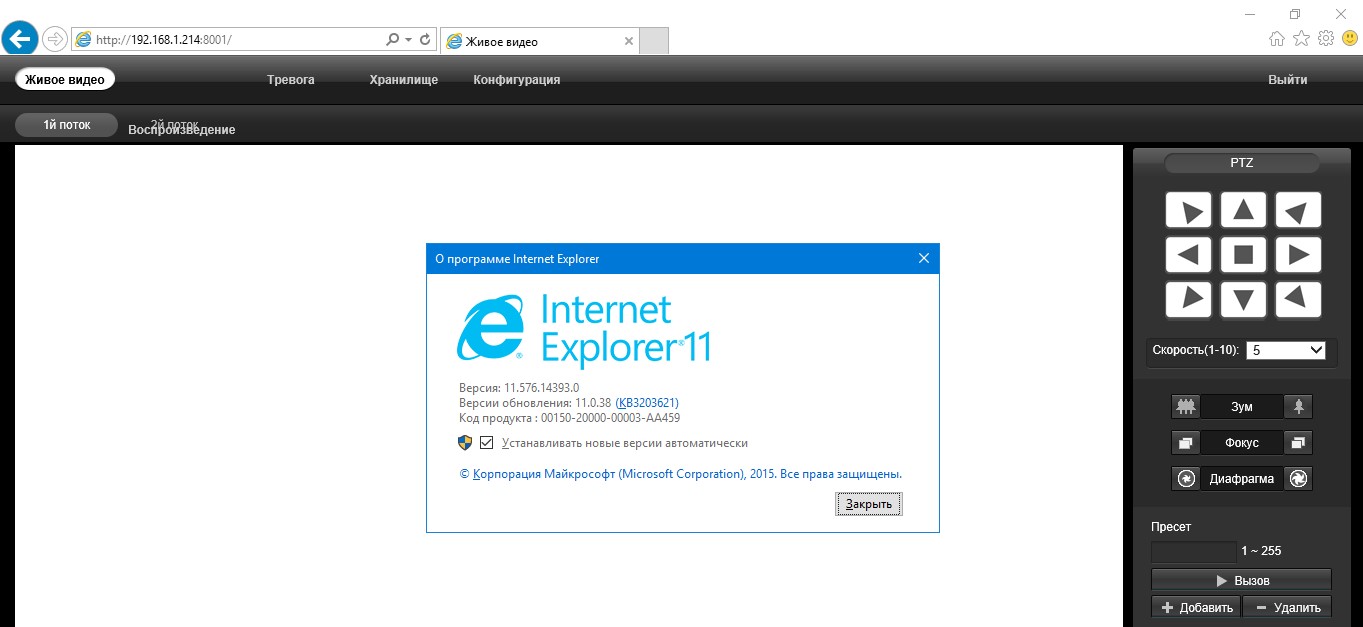Click the focus icon left of Фокус
The image size is (1363, 627).
click(1186, 443)
